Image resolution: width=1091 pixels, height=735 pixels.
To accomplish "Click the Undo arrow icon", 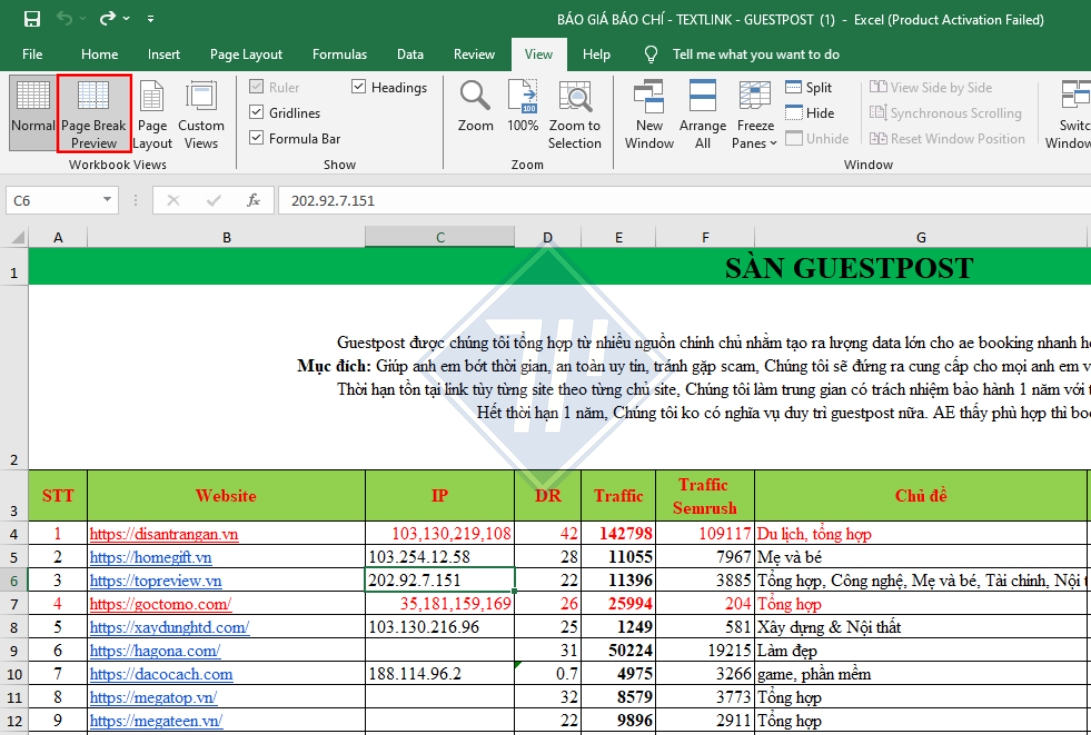I will coord(64,19).
